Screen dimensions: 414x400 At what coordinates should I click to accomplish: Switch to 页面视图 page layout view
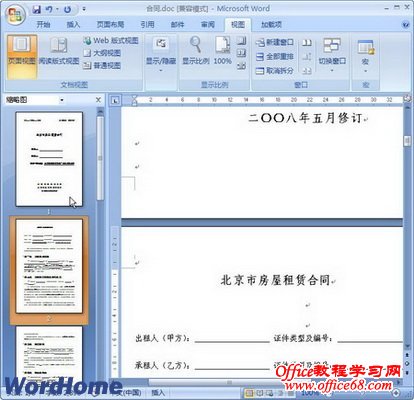[x=22, y=57]
